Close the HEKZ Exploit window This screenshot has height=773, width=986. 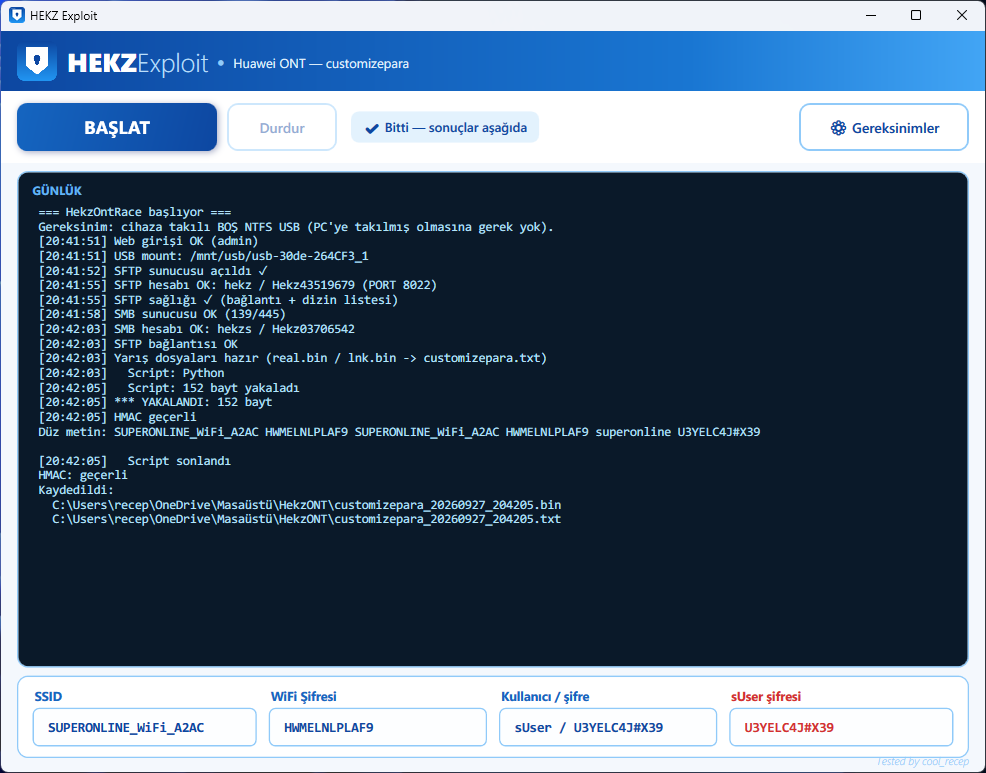(961, 15)
